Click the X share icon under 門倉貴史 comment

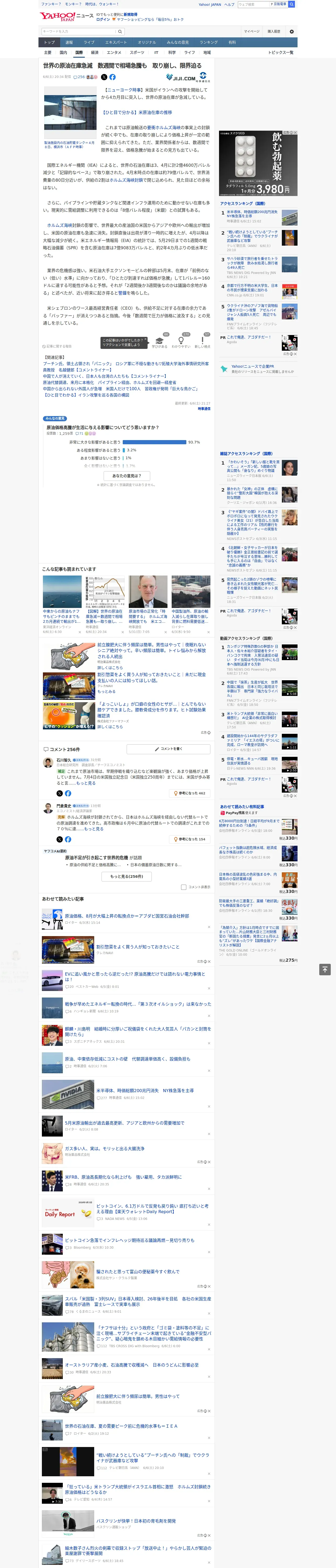(x=59, y=839)
